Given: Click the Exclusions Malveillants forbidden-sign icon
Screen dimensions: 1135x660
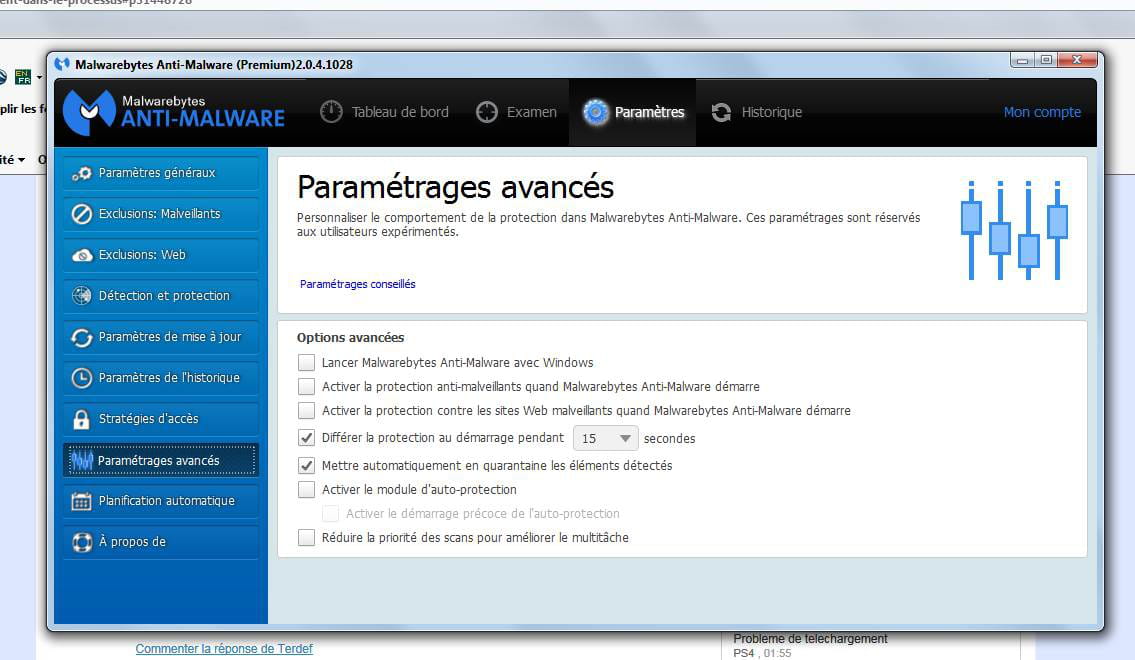Looking at the screenshot, I should [82, 214].
